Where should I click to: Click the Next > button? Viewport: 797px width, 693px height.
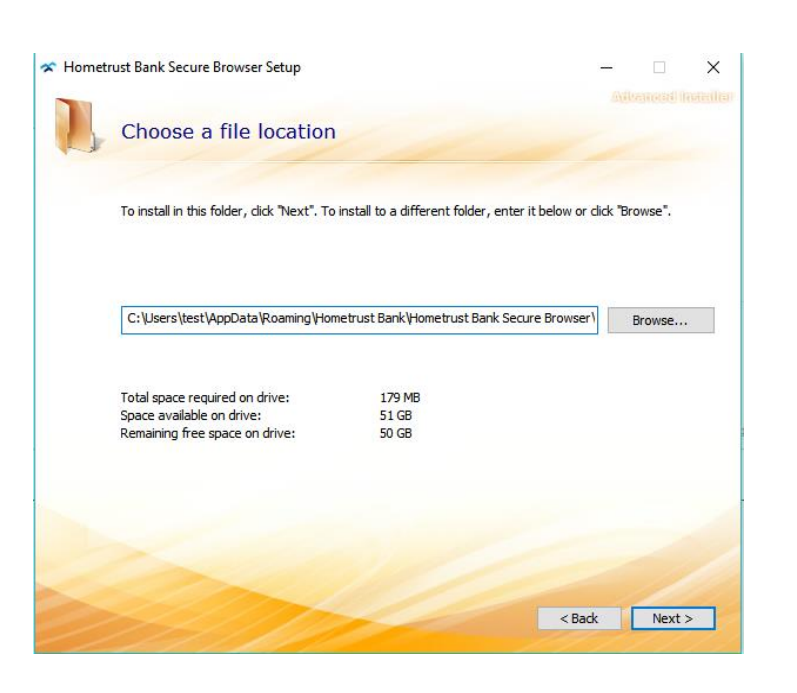(673, 618)
